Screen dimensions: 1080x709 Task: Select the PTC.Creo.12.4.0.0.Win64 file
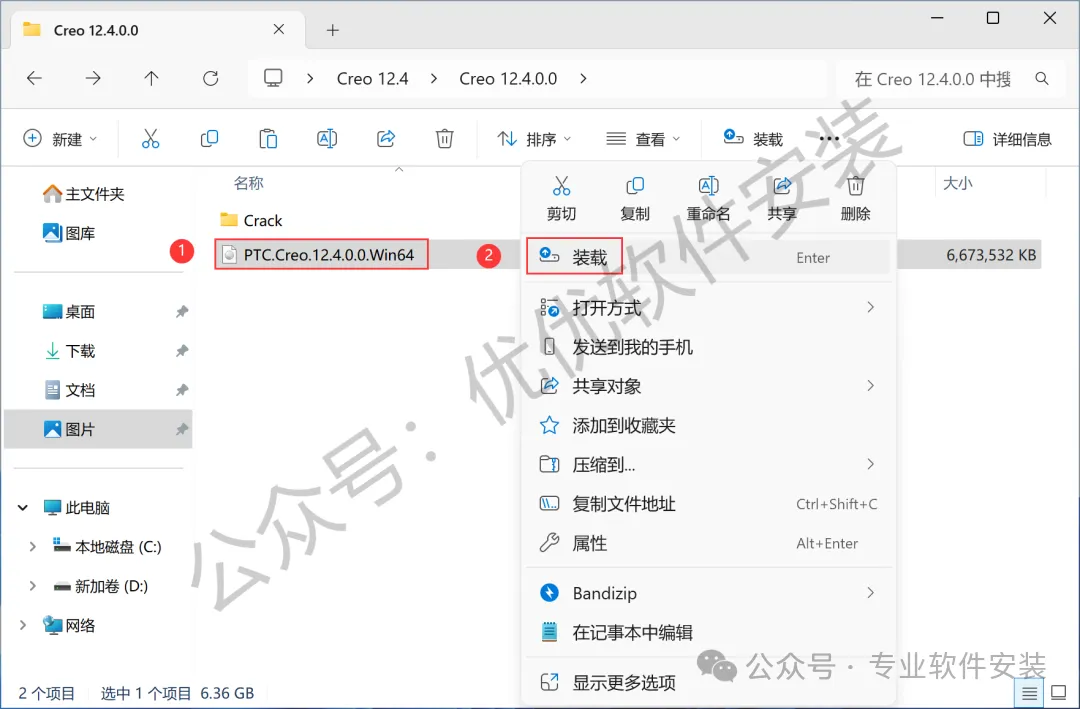321,254
